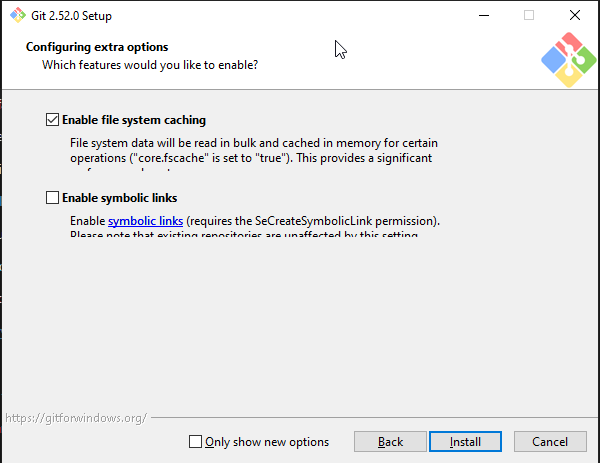Close the Git 2.52.0 Setup window
Screen dimensions: 600x463
pos(574,15)
